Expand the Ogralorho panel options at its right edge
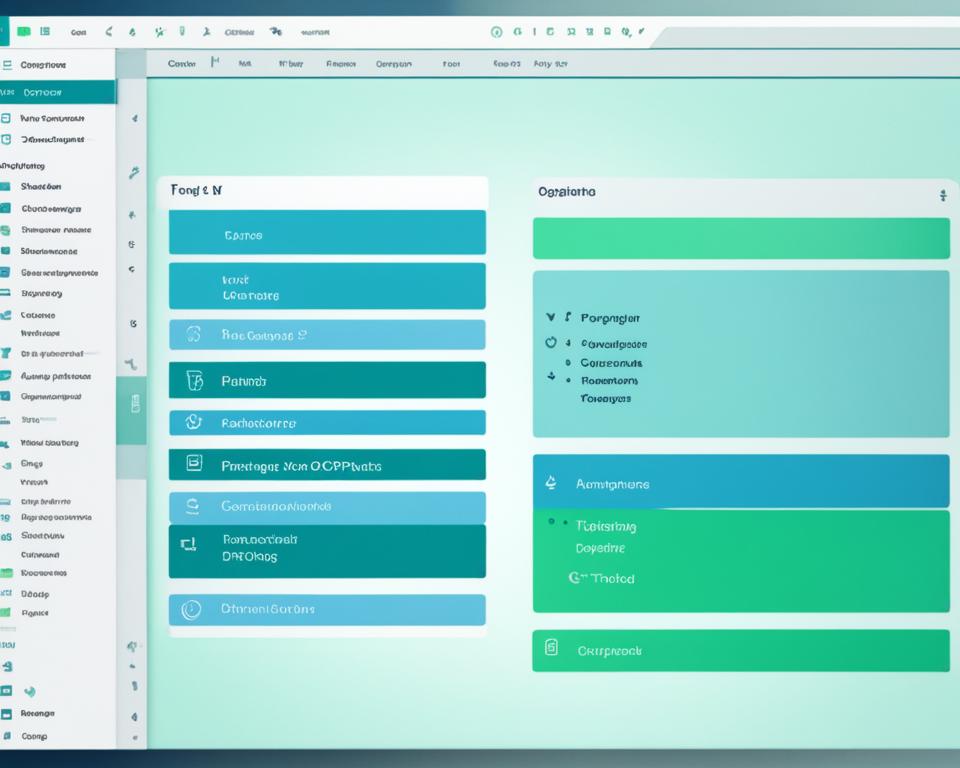 click(x=943, y=195)
